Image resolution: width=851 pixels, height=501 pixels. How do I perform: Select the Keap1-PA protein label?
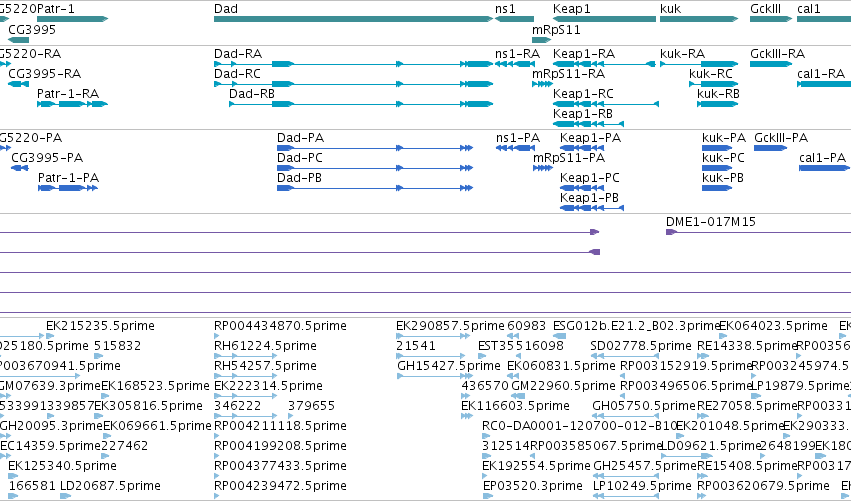pos(590,138)
